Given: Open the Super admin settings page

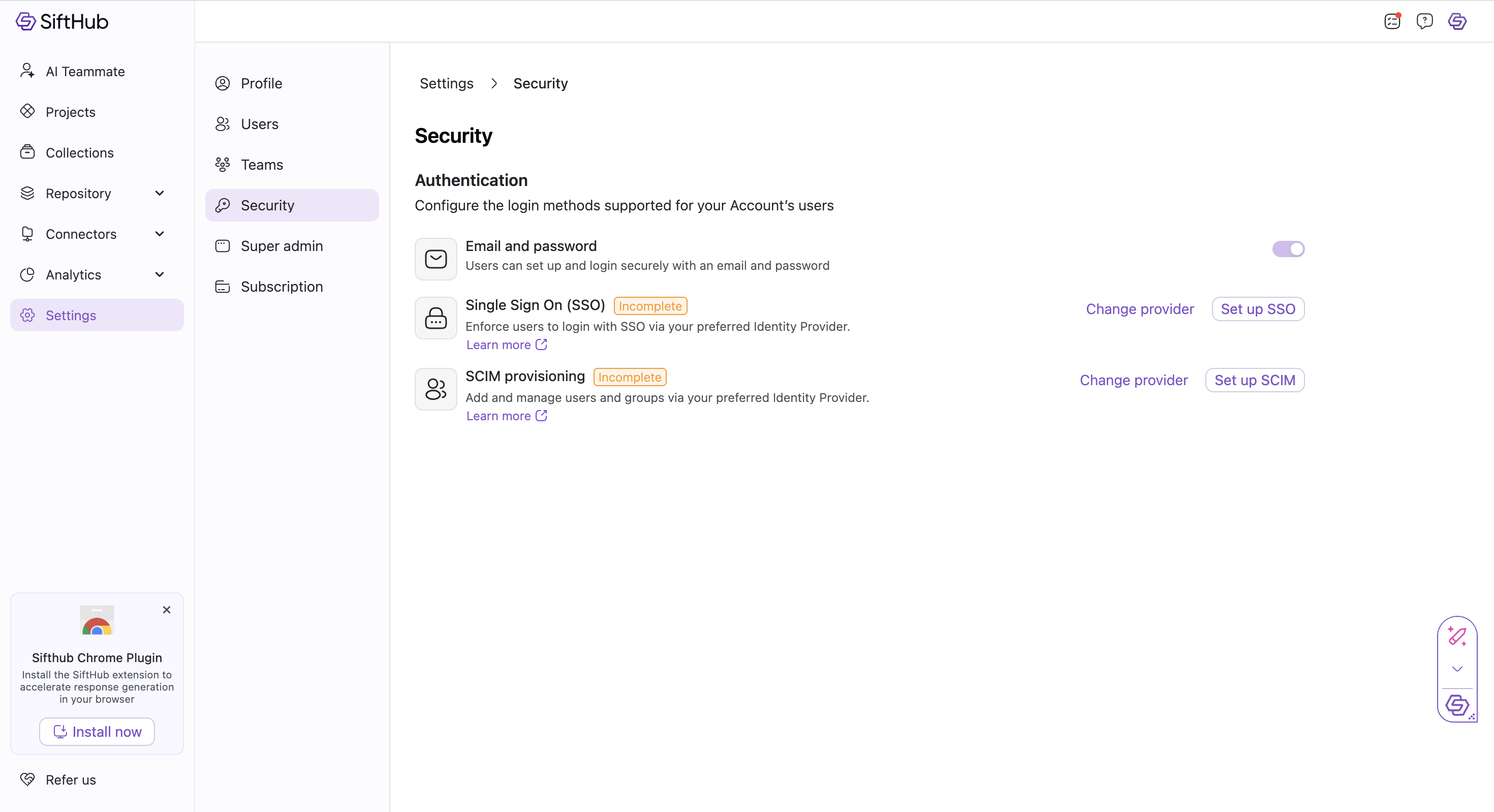Looking at the screenshot, I should (x=282, y=245).
